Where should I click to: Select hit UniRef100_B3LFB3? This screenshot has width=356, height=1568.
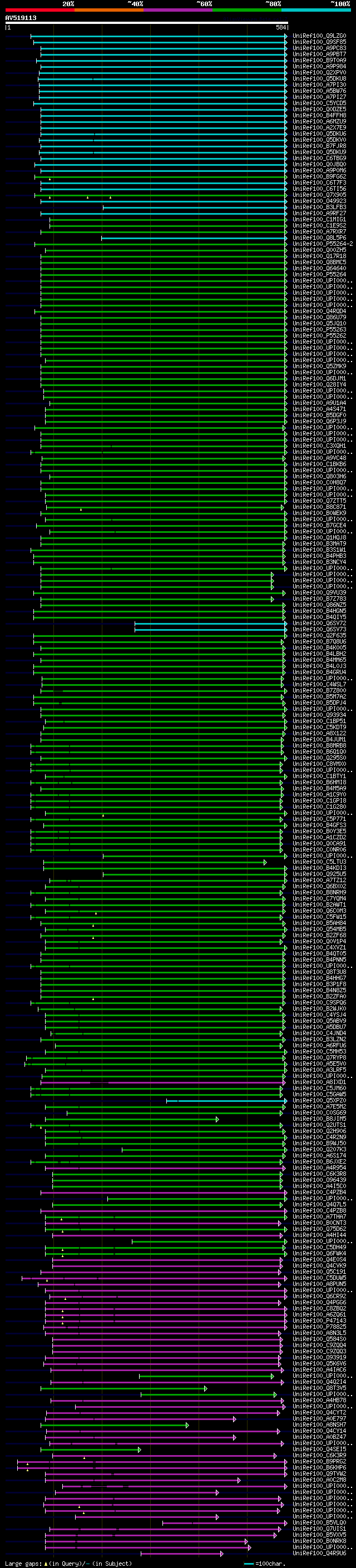319,207
